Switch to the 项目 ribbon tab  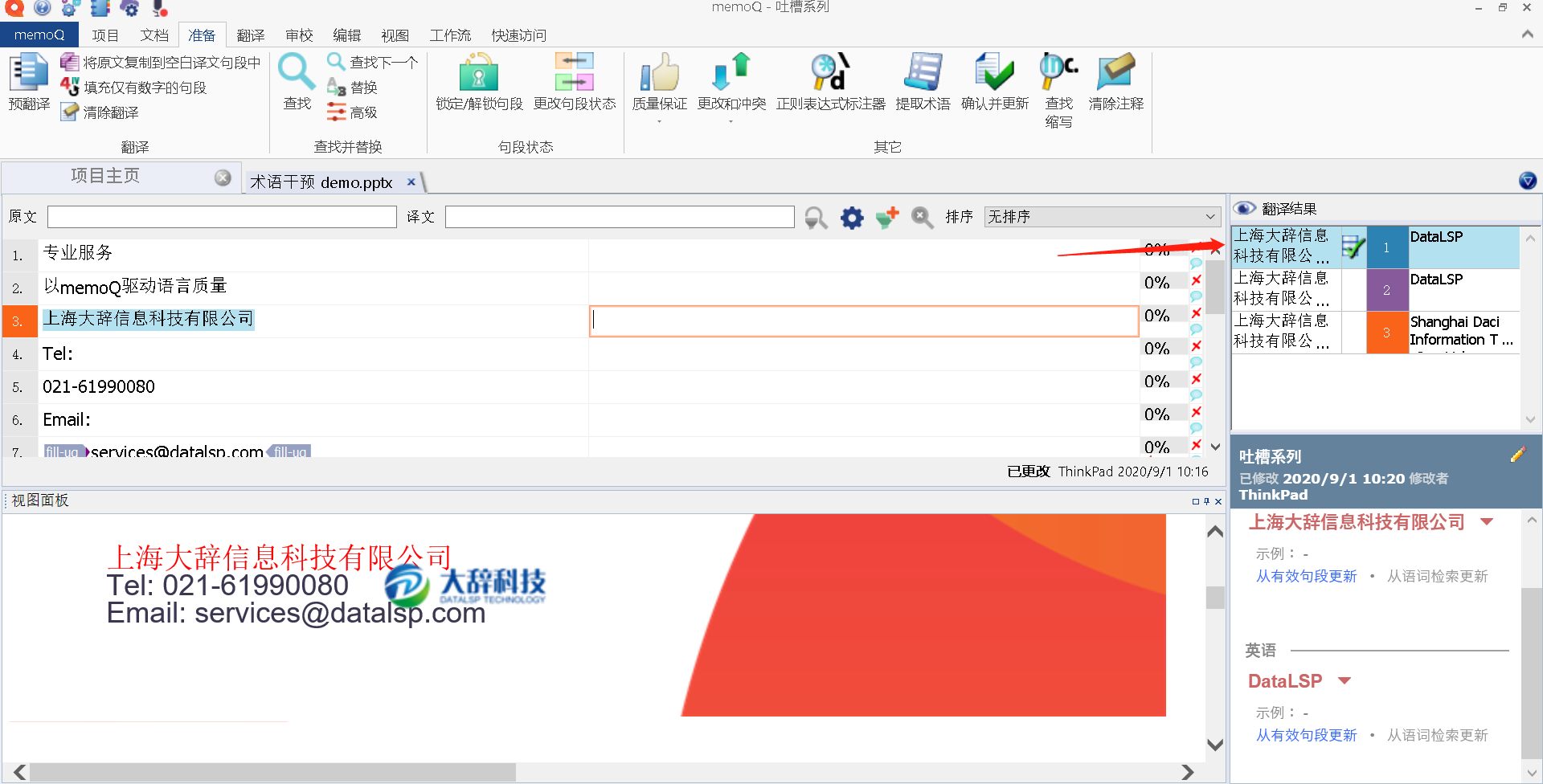105,35
